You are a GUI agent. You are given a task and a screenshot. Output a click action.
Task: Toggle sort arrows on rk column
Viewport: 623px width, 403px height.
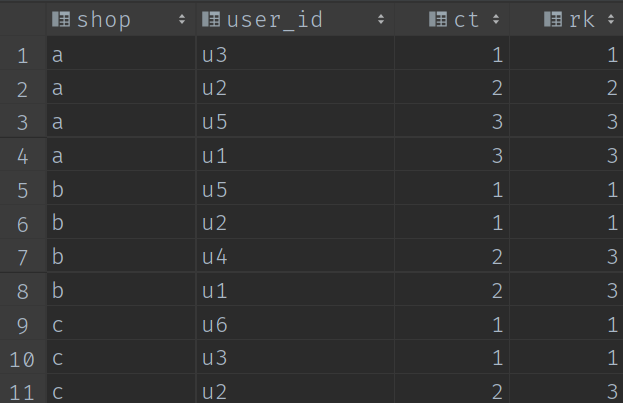609,19
